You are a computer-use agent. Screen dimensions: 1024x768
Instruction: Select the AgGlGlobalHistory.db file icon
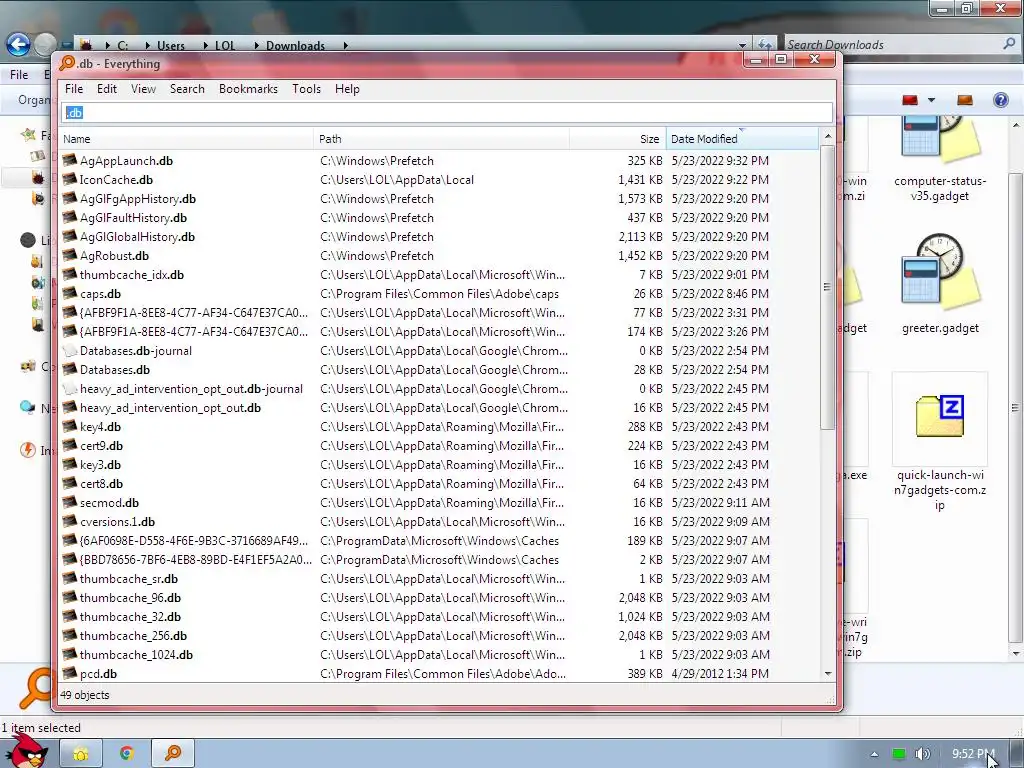pos(69,236)
